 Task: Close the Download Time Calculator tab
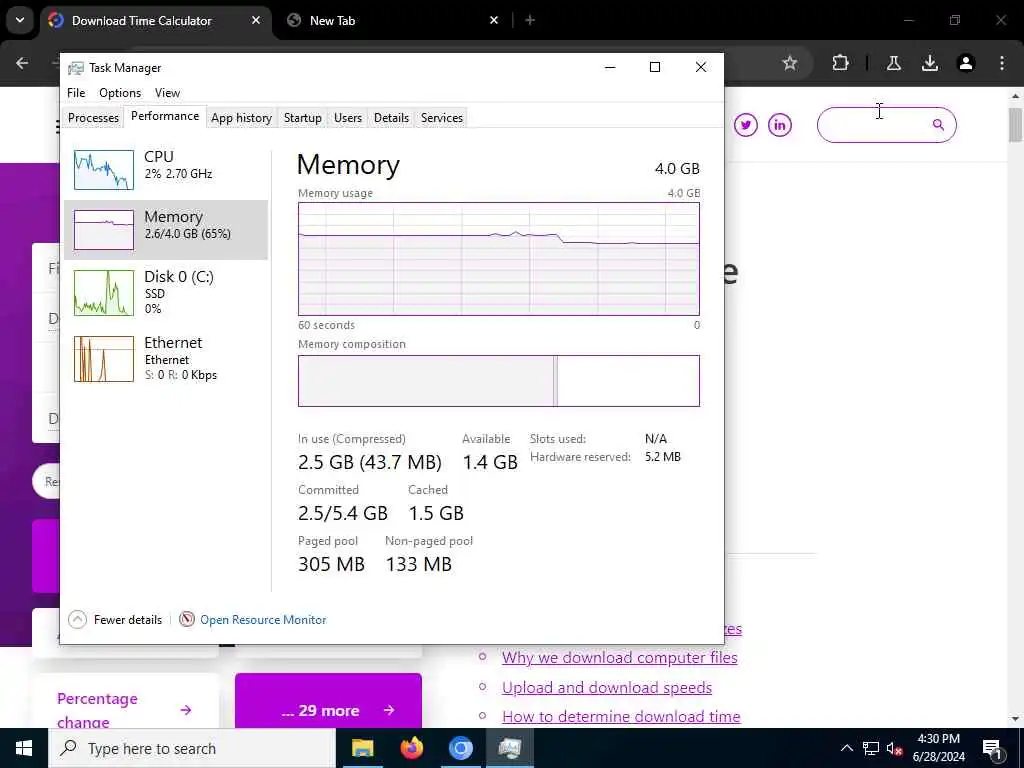256,20
